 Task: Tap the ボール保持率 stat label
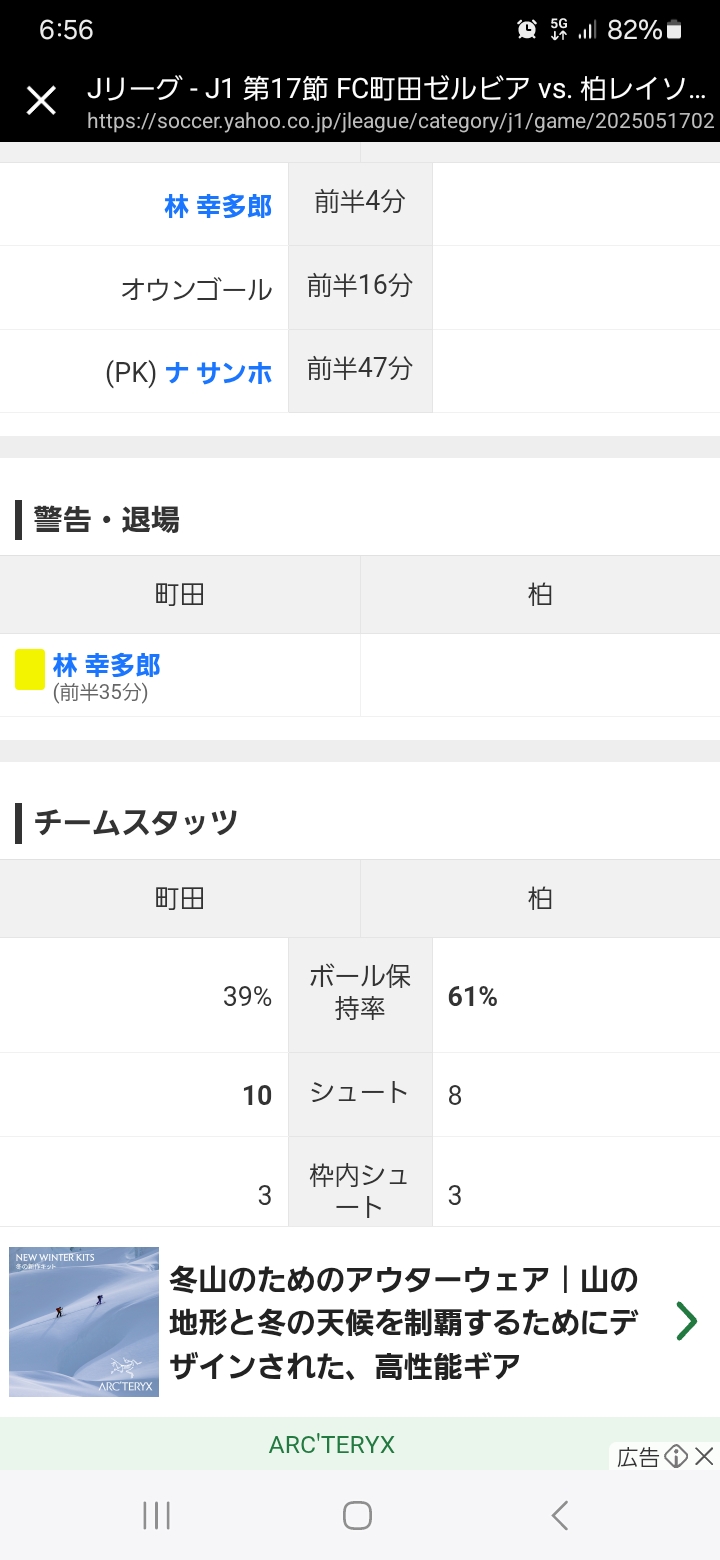click(x=360, y=993)
